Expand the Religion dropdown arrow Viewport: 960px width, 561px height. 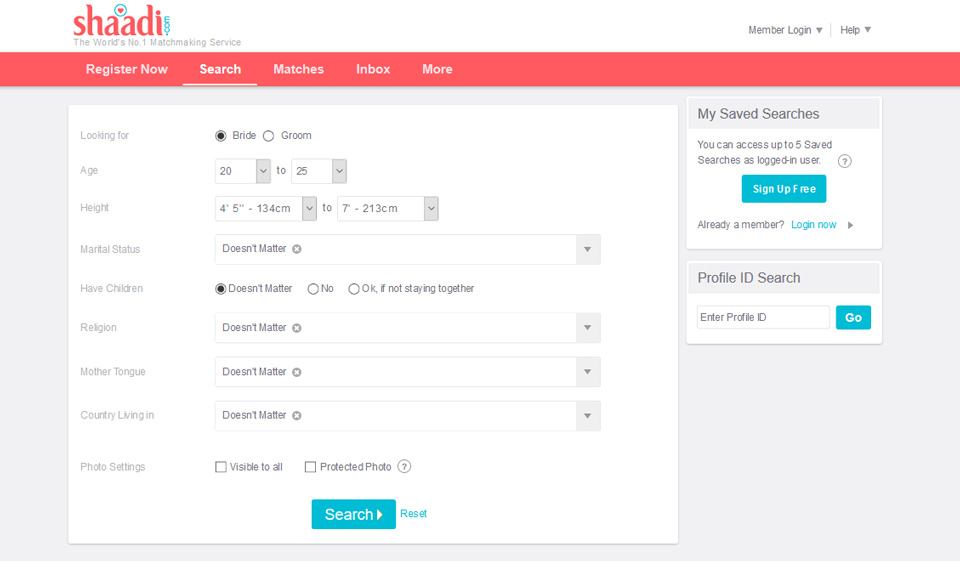(587, 328)
